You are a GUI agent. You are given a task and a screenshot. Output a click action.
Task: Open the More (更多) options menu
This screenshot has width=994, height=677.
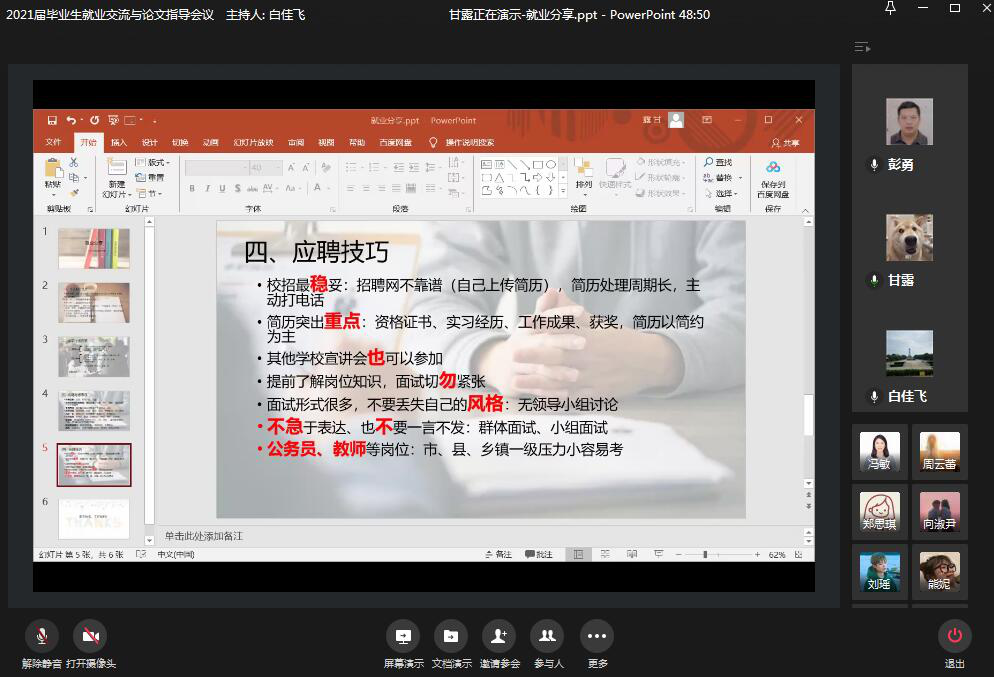(597, 636)
